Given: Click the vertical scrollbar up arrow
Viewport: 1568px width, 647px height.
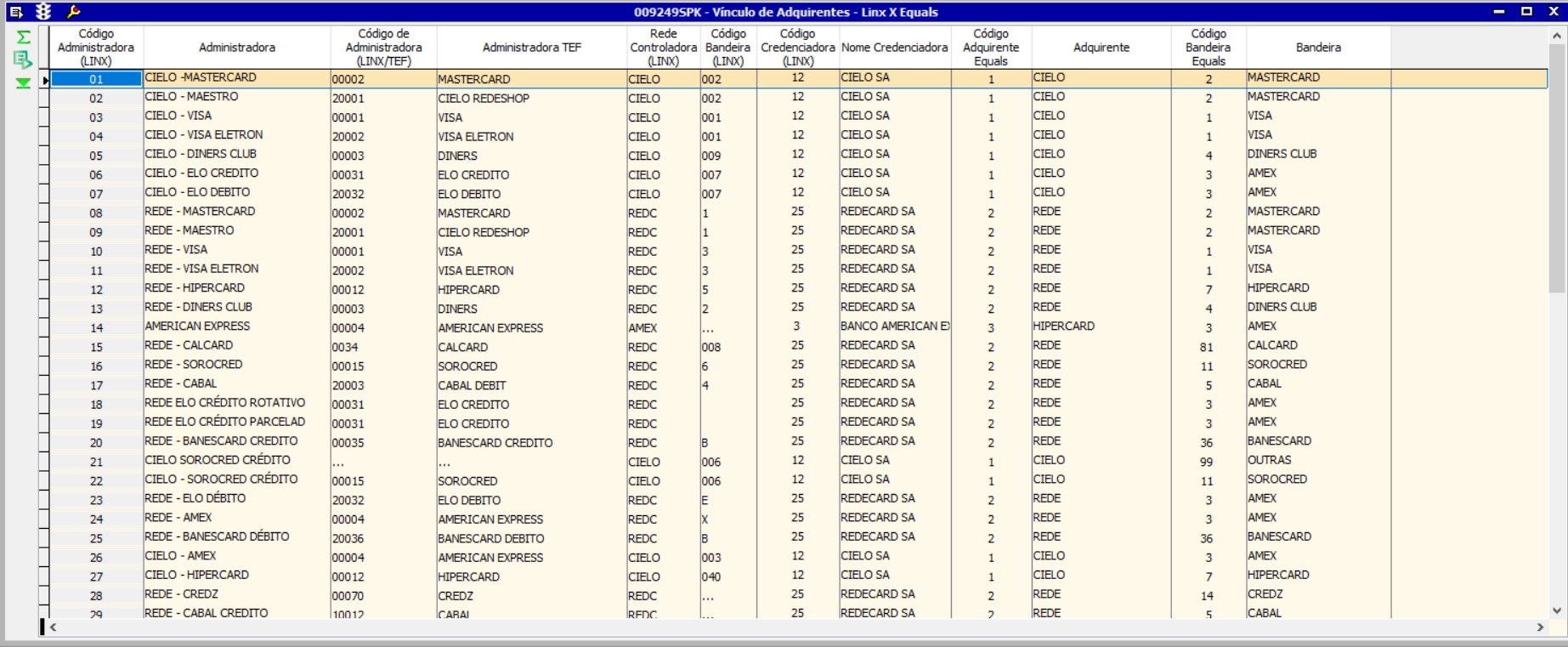Looking at the screenshot, I should (1557, 37).
